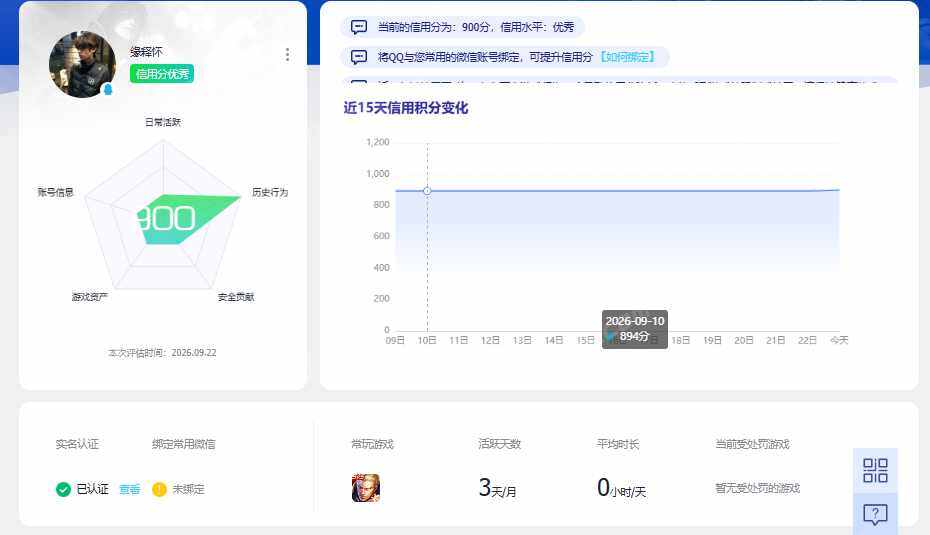Click the 09日 axis label

pos(395,340)
